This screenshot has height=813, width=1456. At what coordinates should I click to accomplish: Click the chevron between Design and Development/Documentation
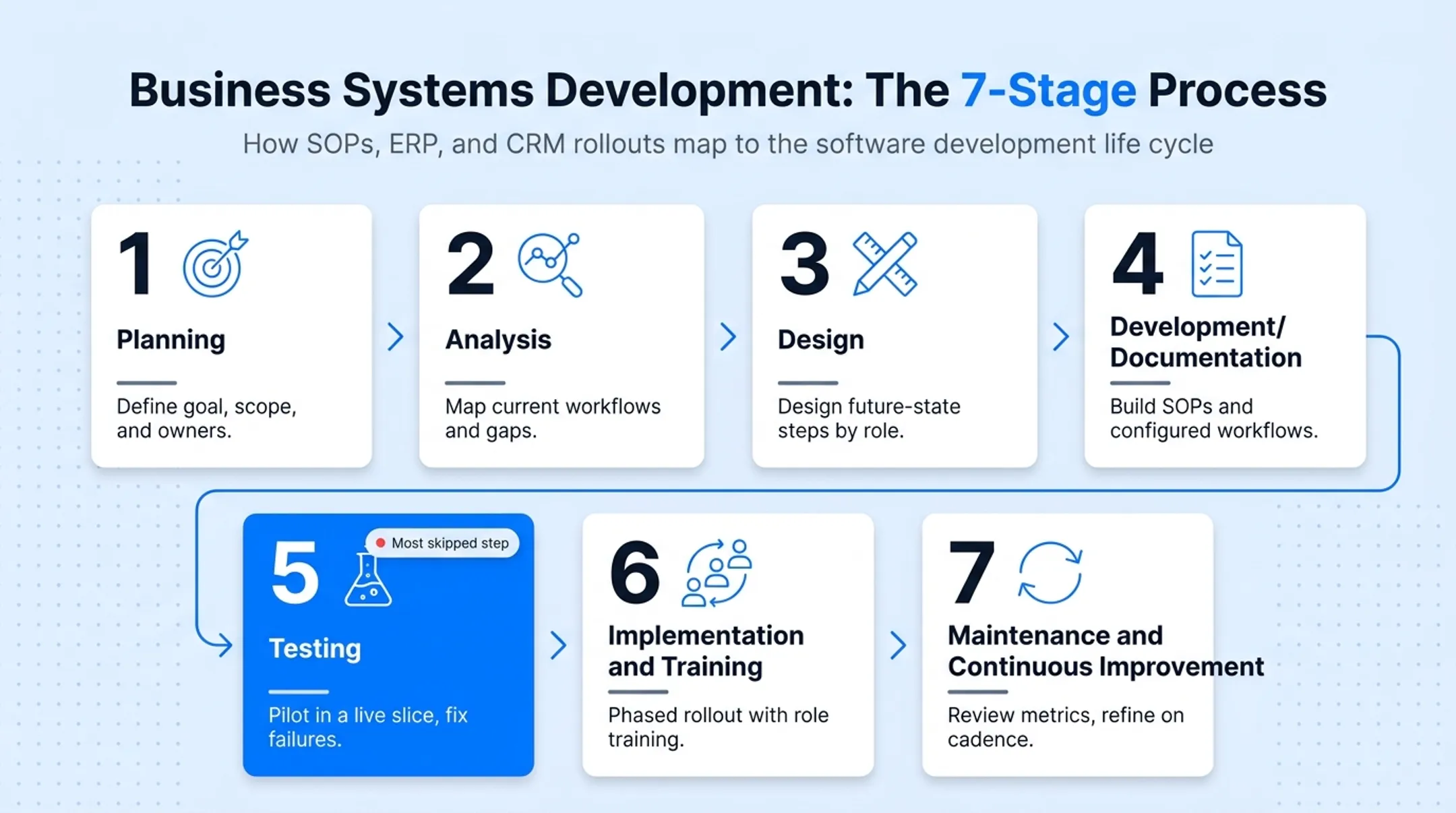pyautogui.click(x=1061, y=336)
